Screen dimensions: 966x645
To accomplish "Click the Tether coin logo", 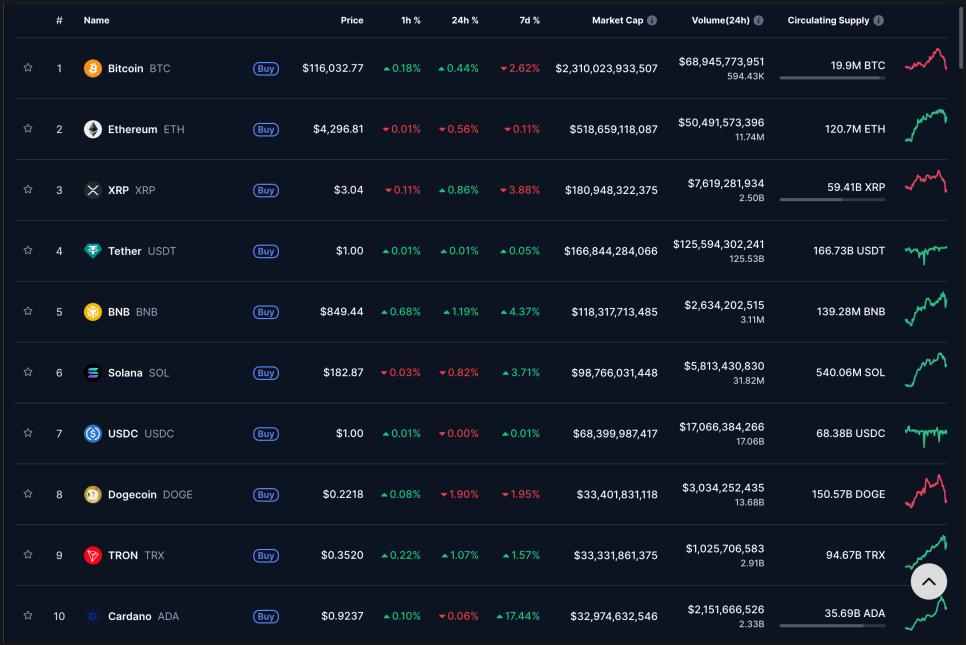I will [x=92, y=251].
